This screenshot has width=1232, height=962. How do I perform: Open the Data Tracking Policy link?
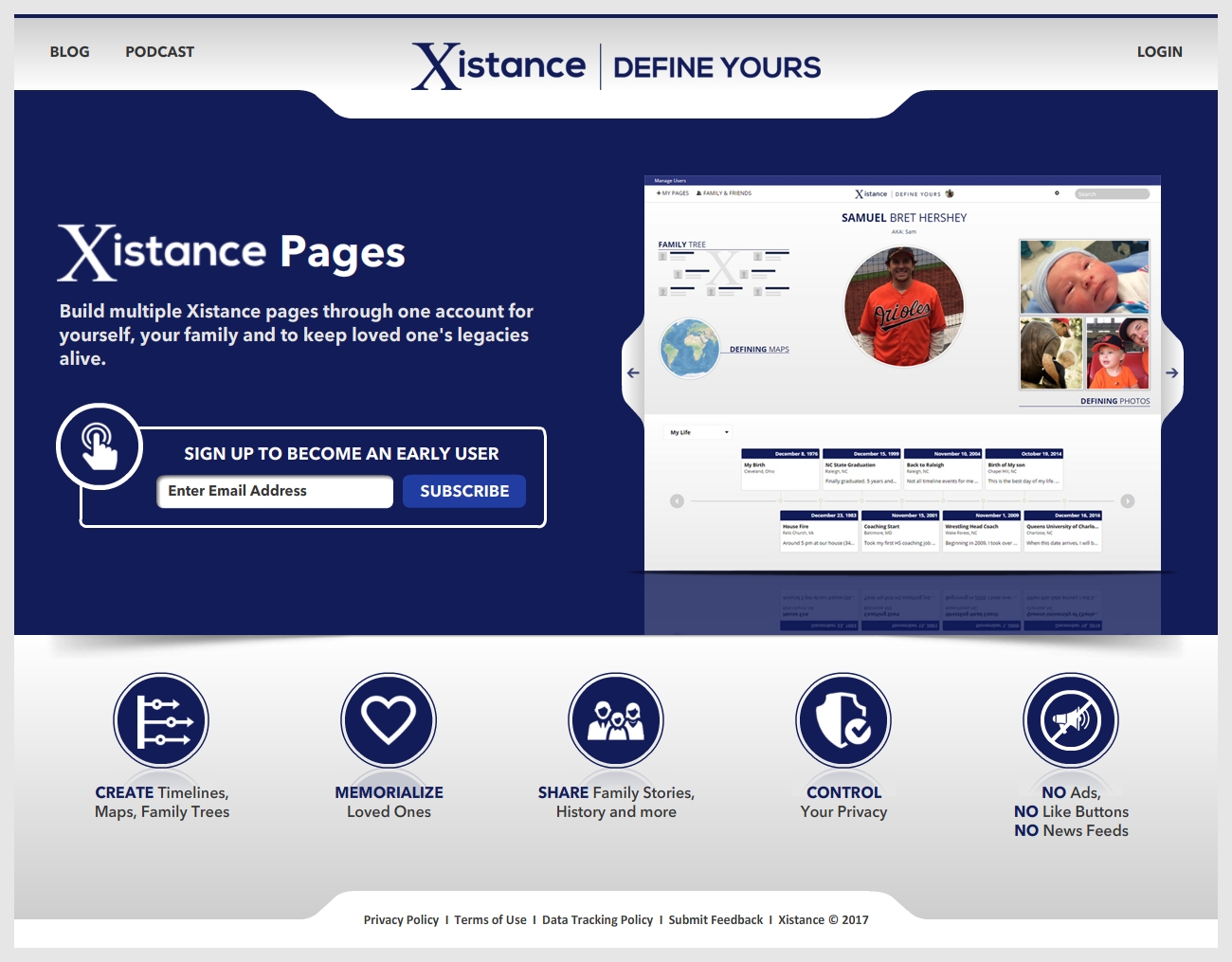[597, 919]
